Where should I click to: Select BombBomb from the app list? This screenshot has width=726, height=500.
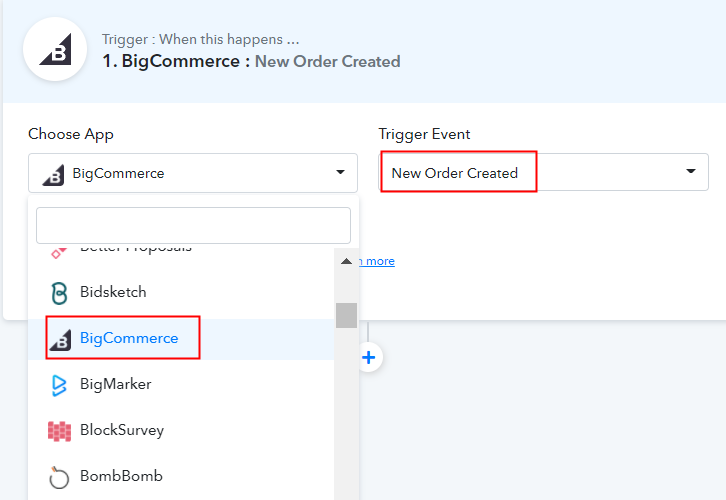(x=181, y=476)
